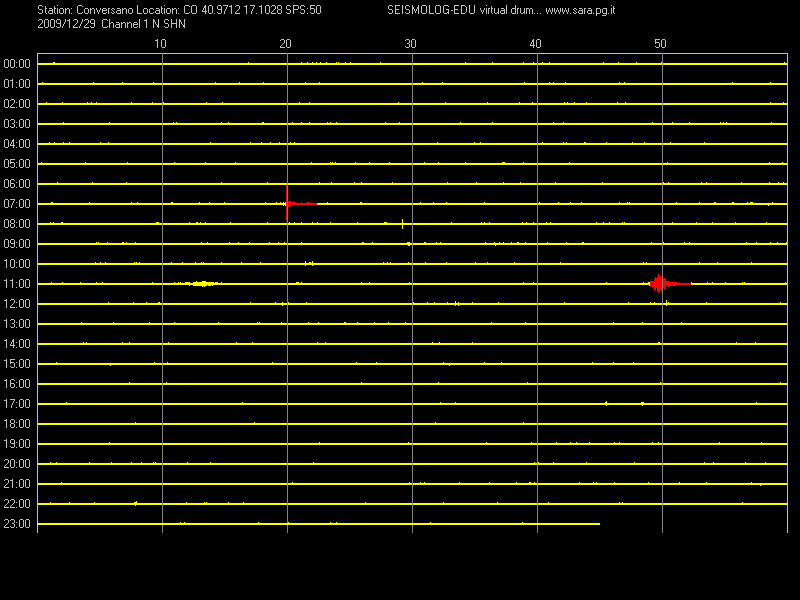
Task: Click the 08:00 hour label
Action: pos(17,224)
